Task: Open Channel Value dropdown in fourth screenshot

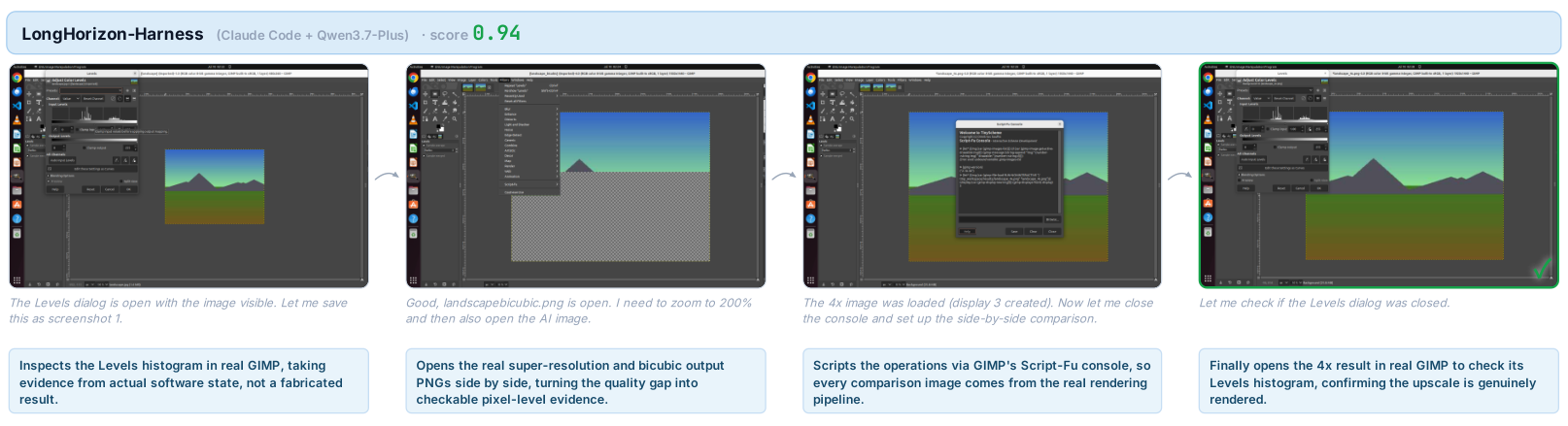Action: click(x=1263, y=98)
